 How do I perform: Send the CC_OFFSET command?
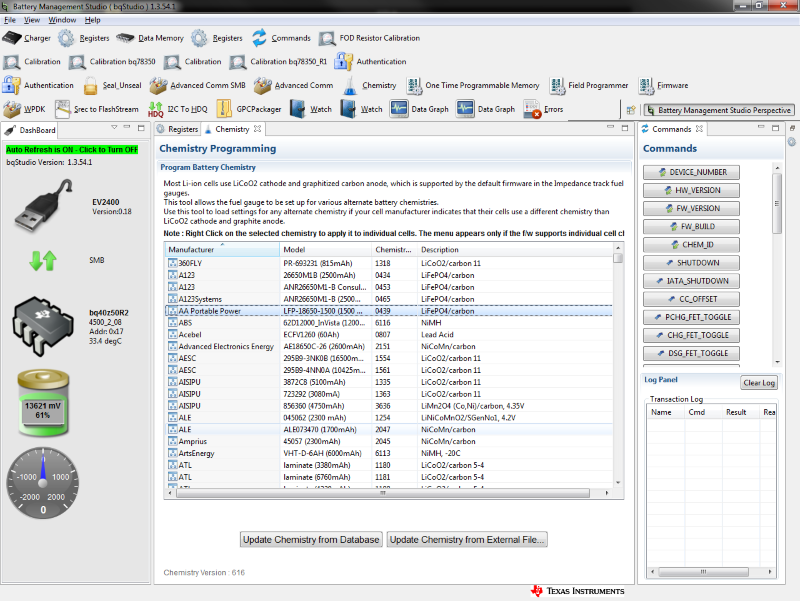coord(691,299)
